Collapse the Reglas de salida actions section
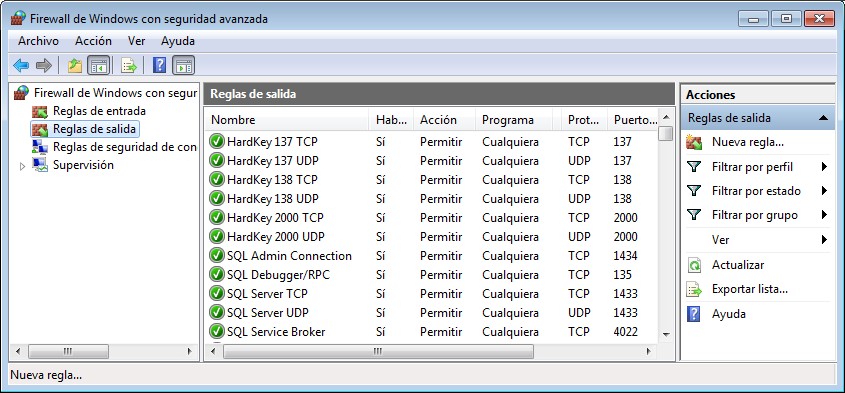The image size is (845, 393). pos(823,118)
